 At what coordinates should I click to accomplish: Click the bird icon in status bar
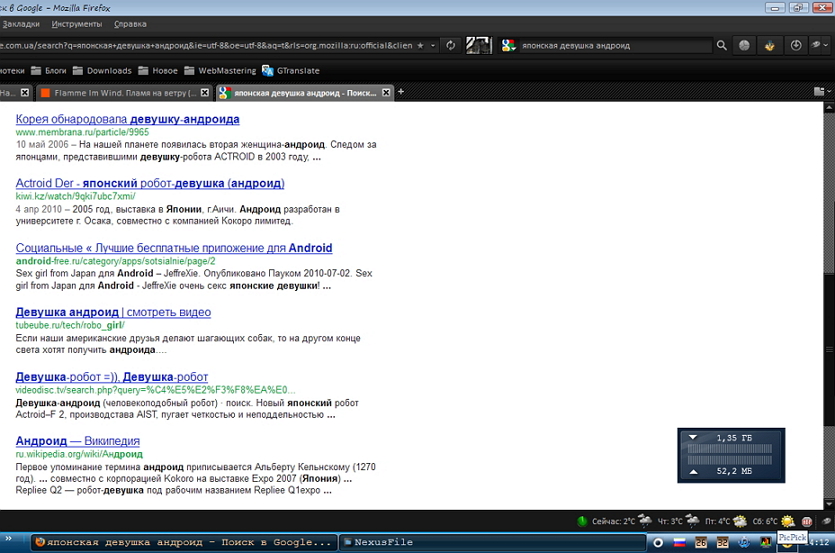(x=826, y=521)
